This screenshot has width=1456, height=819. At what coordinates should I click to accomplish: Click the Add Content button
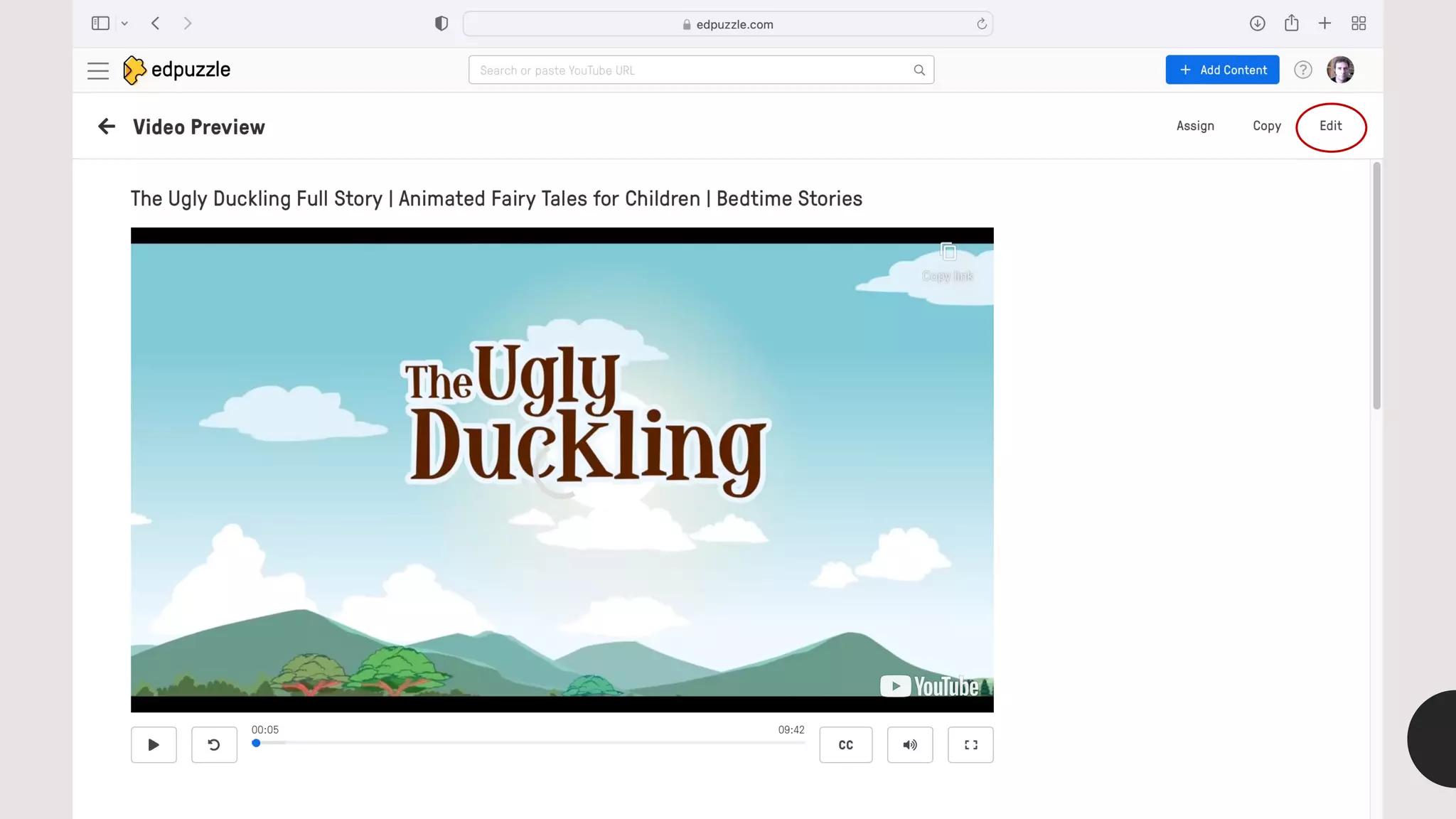1222,70
